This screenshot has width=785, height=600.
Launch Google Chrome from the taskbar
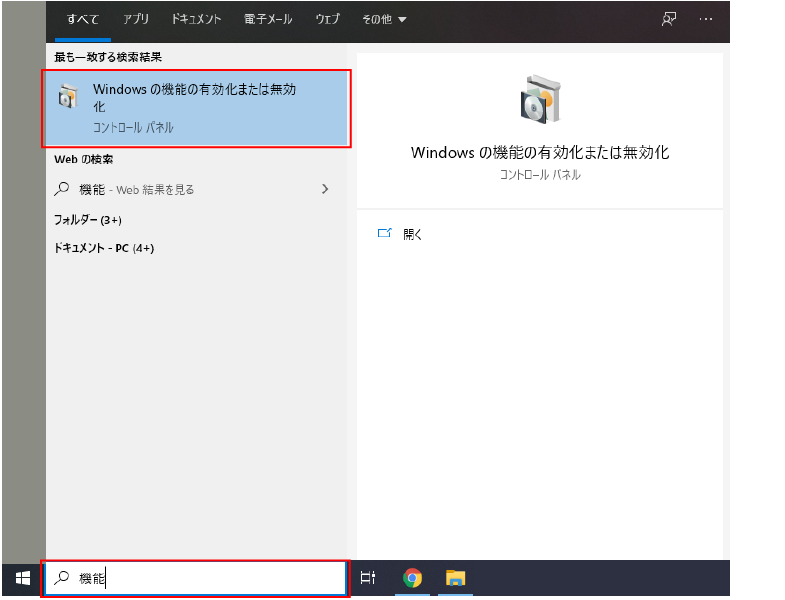coord(412,578)
